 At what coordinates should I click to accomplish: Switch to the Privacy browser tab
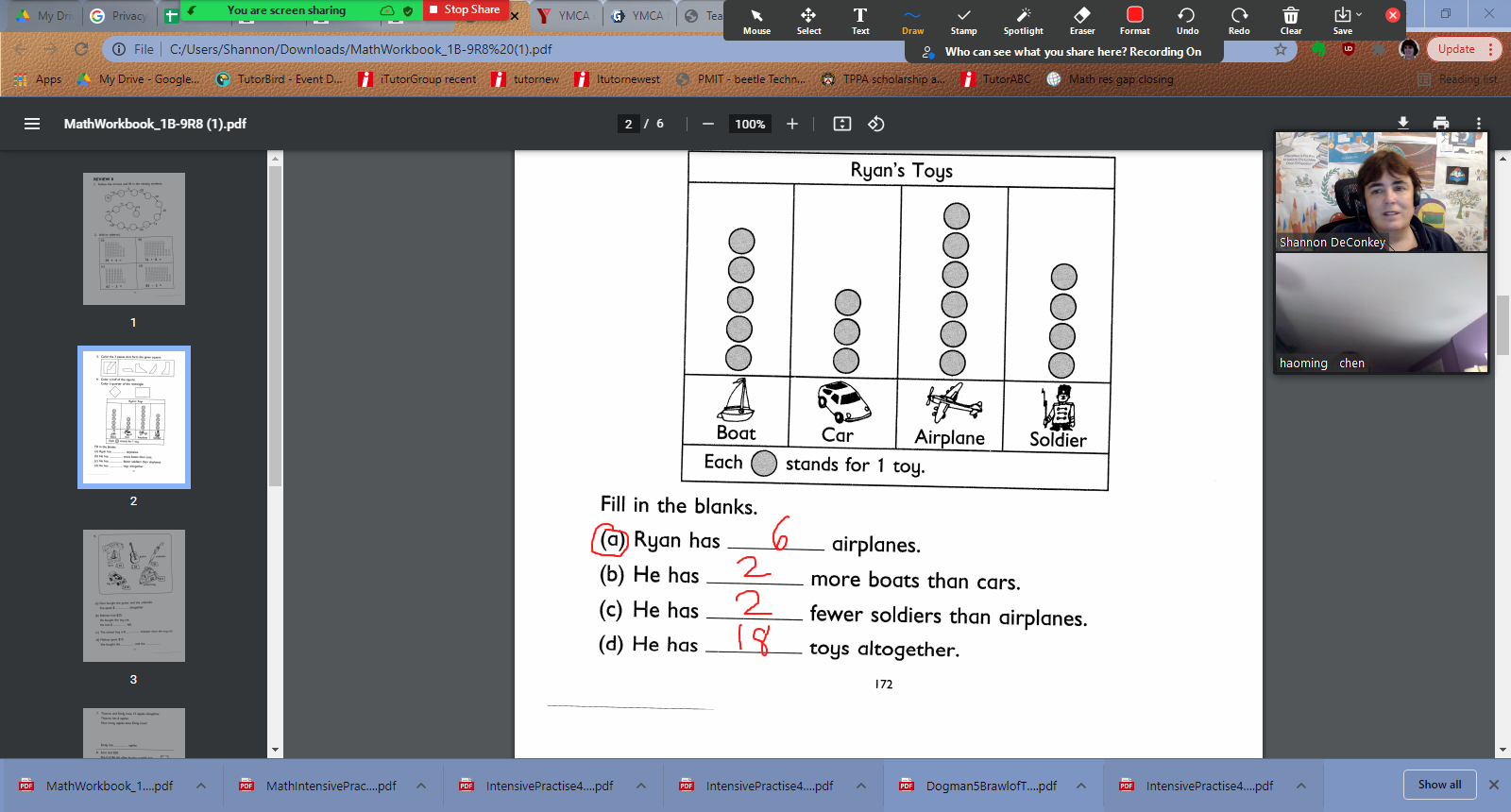(120, 15)
